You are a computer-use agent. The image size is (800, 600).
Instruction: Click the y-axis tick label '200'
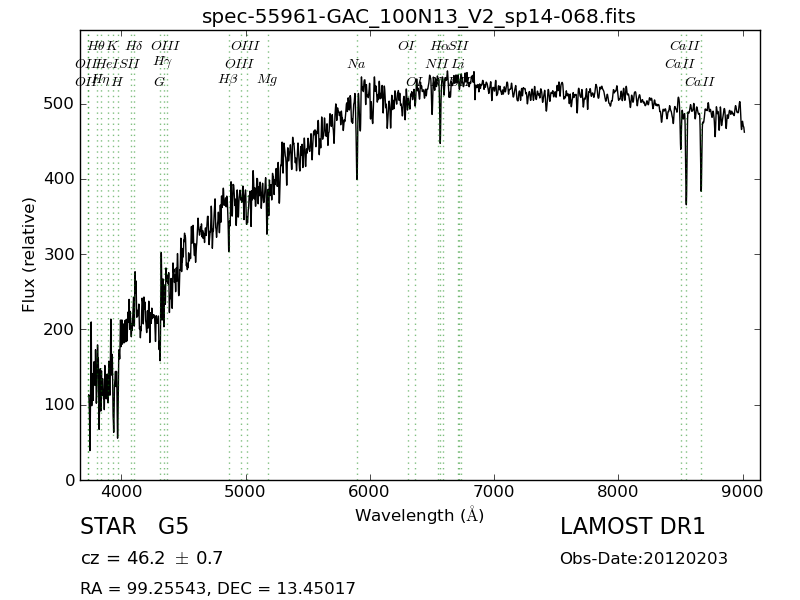[x=60, y=330]
